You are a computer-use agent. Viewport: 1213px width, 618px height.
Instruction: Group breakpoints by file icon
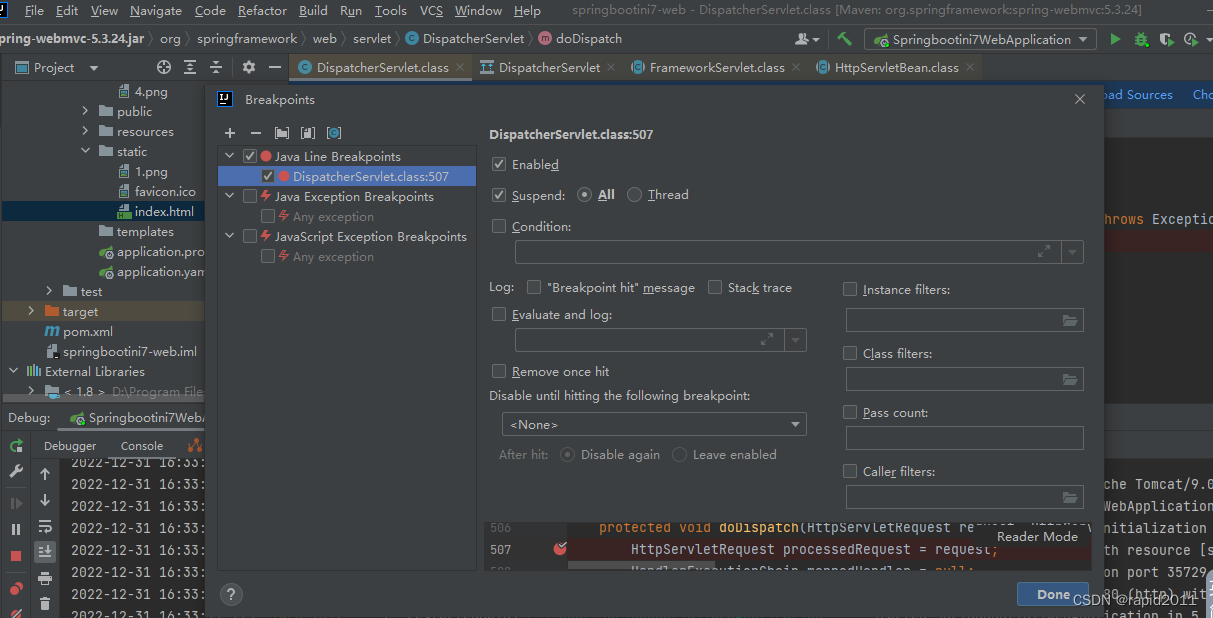tap(308, 133)
